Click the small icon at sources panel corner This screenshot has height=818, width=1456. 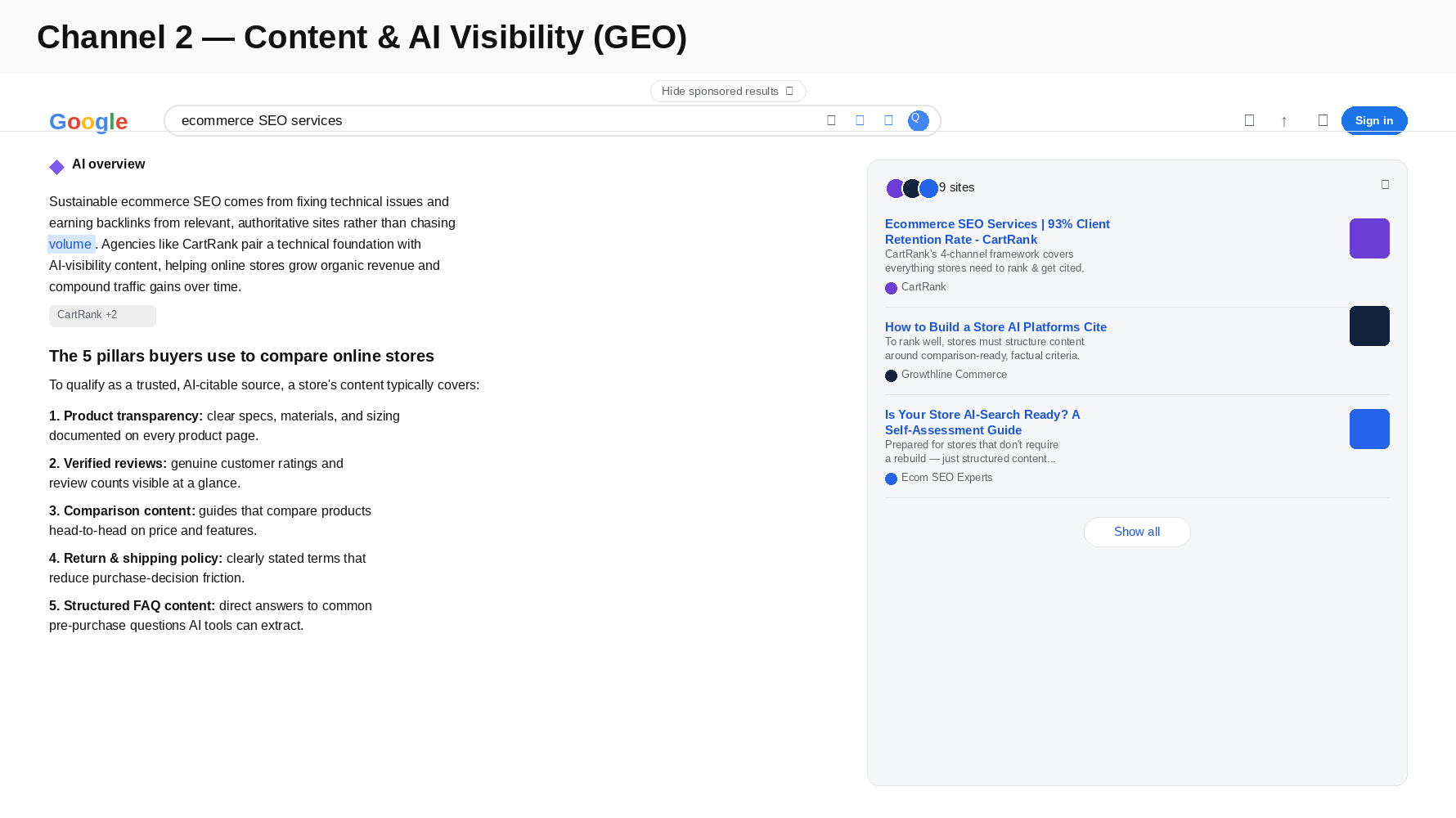click(x=1385, y=184)
